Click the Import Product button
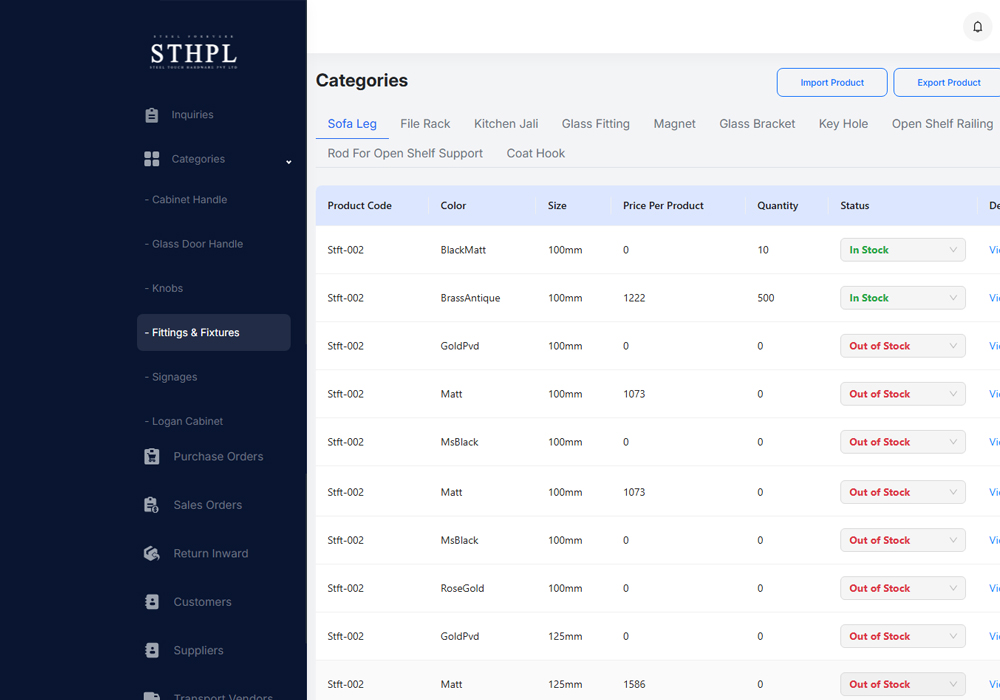This screenshot has height=700, width=1000. pyautogui.click(x=832, y=82)
